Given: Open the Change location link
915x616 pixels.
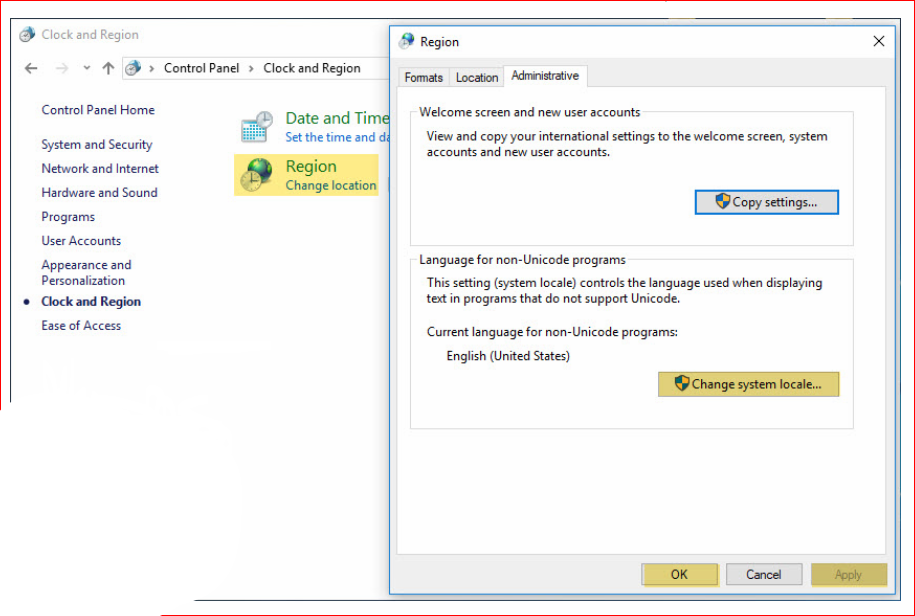Looking at the screenshot, I should coord(331,186).
